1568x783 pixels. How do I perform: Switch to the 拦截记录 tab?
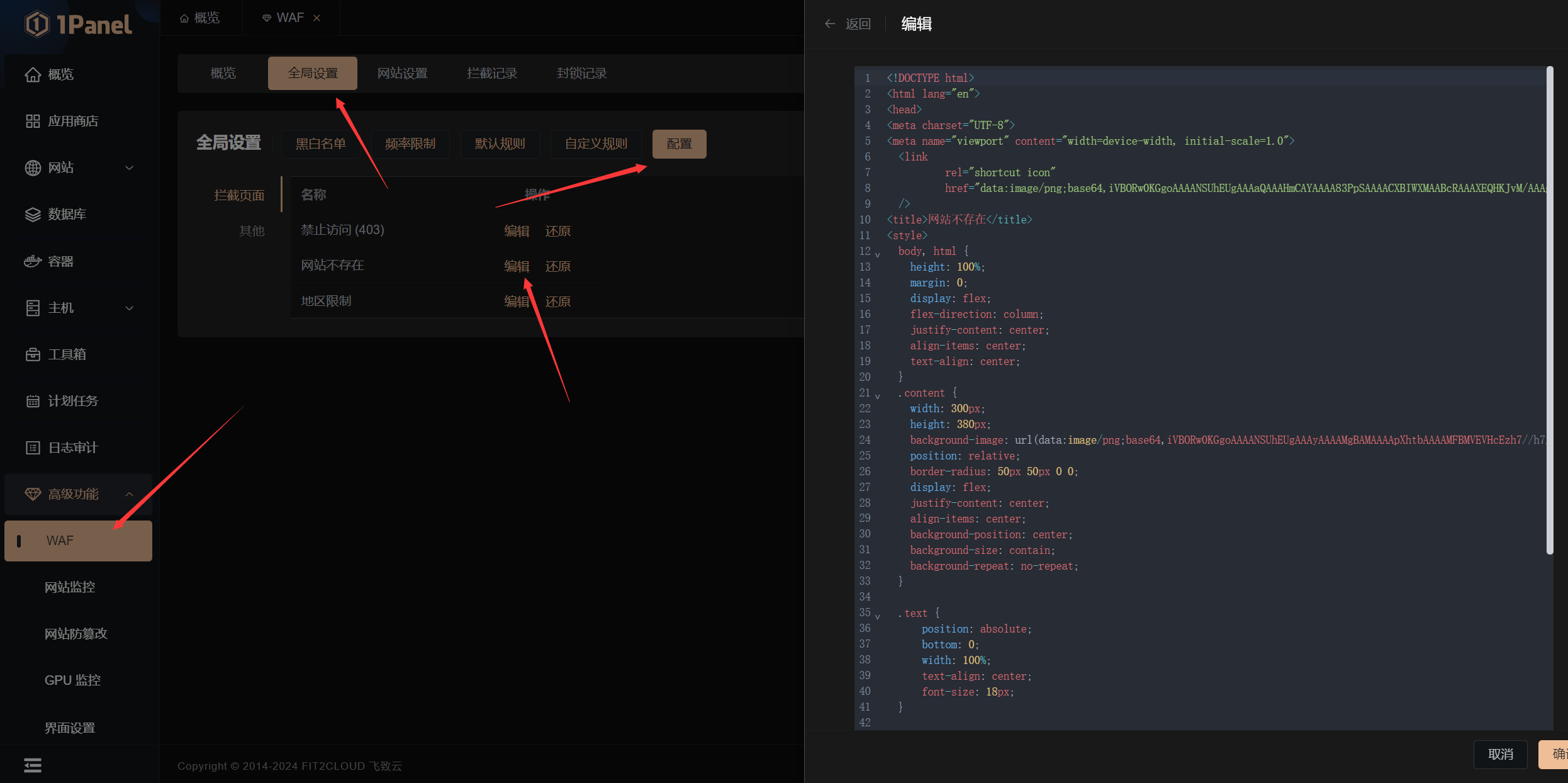click(491, 73)
